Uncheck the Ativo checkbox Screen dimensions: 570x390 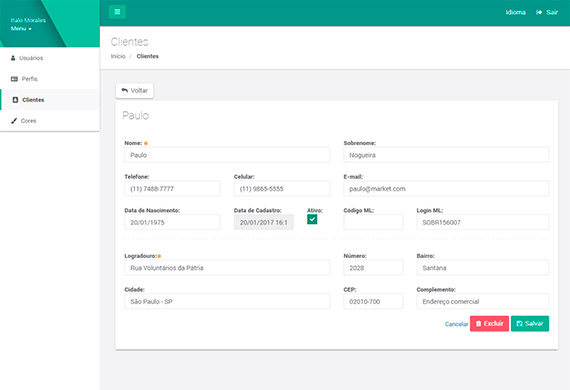pos(312,219)
